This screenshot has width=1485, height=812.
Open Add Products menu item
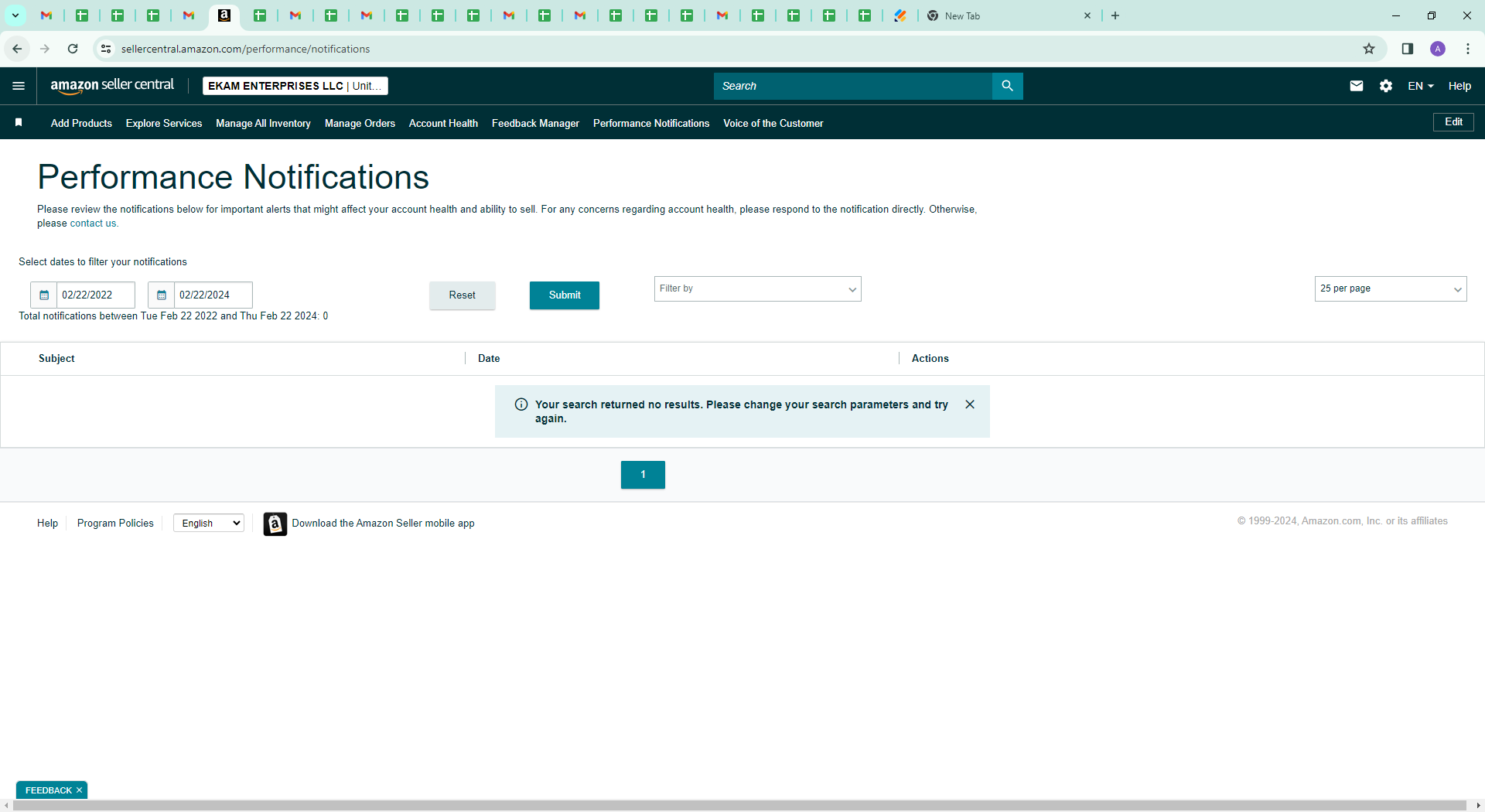81,123
